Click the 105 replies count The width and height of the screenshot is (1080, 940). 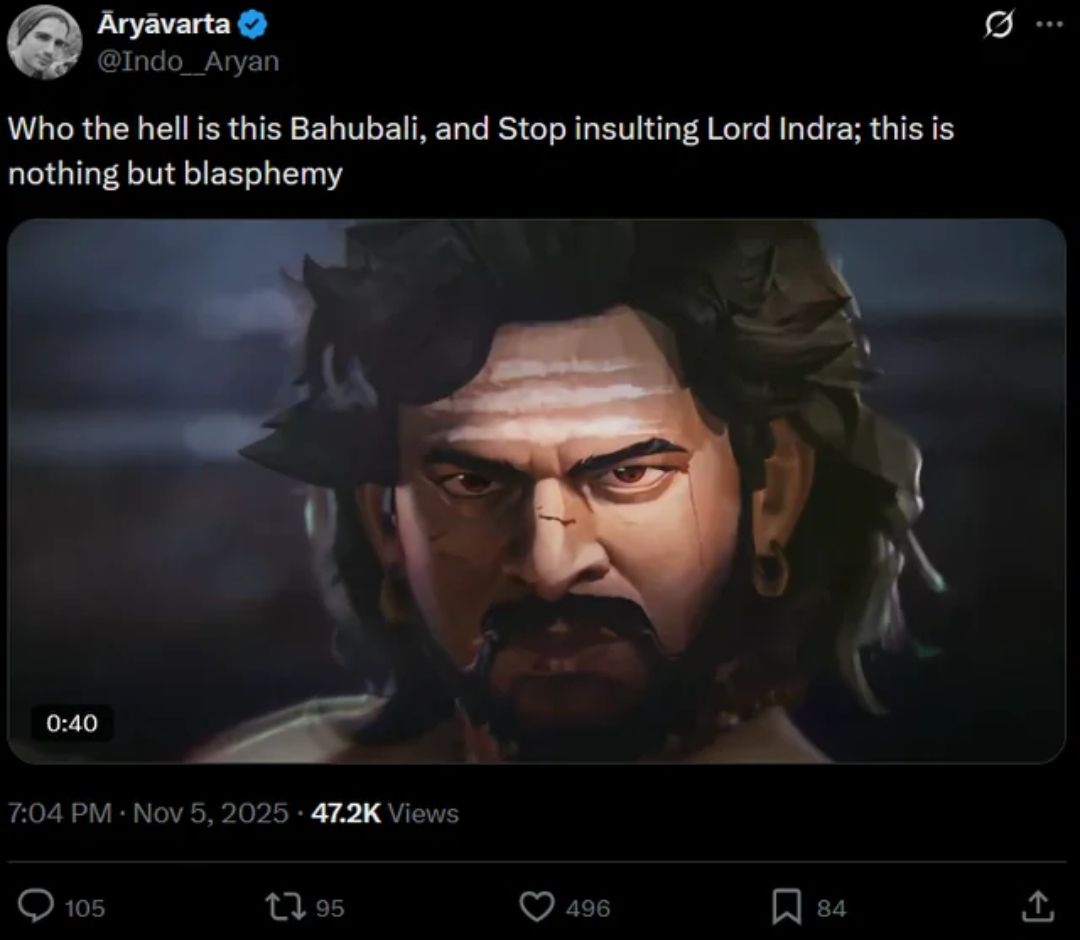85,907
